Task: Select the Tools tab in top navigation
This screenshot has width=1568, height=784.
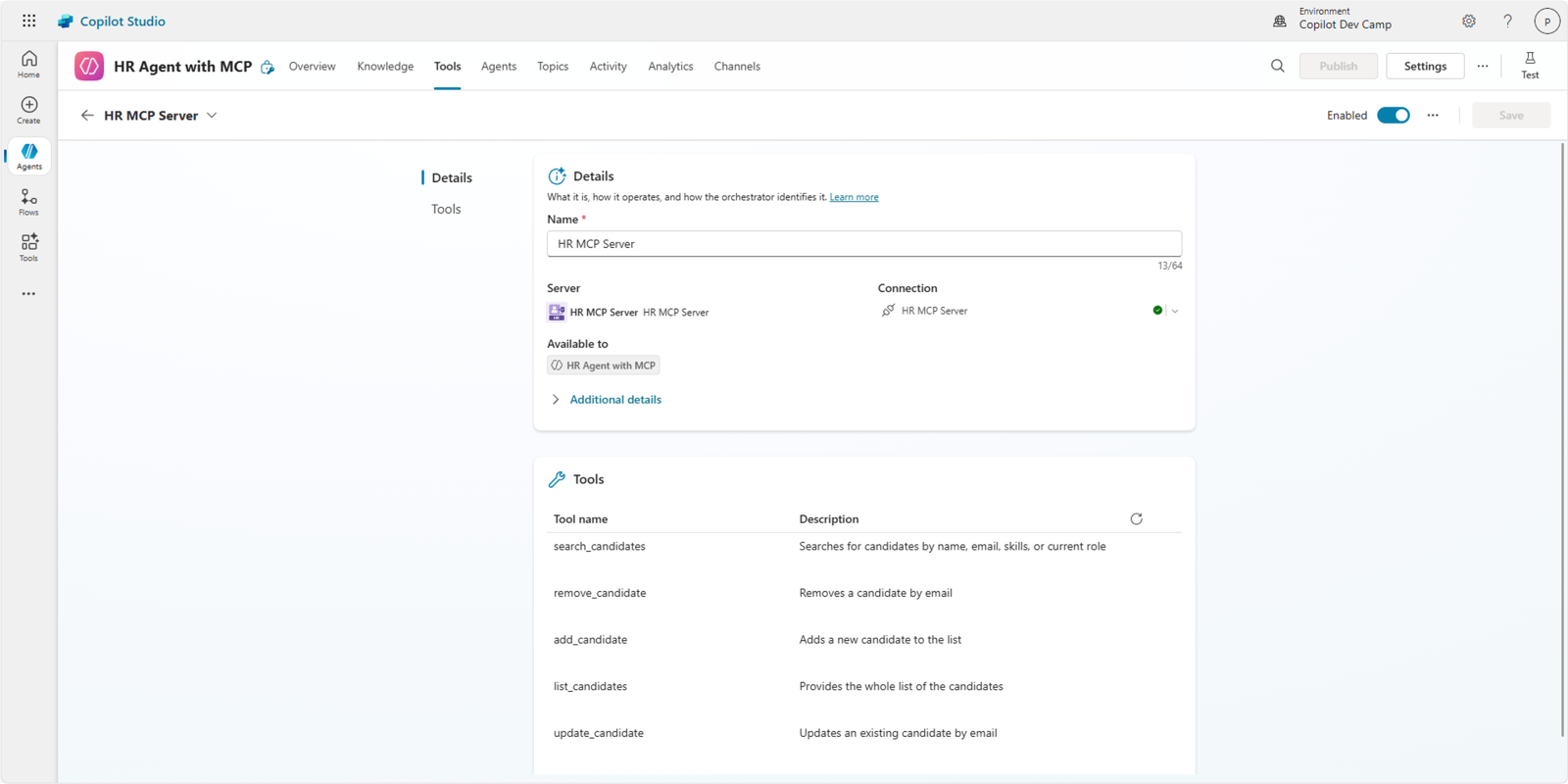Action: click(447, 66)
